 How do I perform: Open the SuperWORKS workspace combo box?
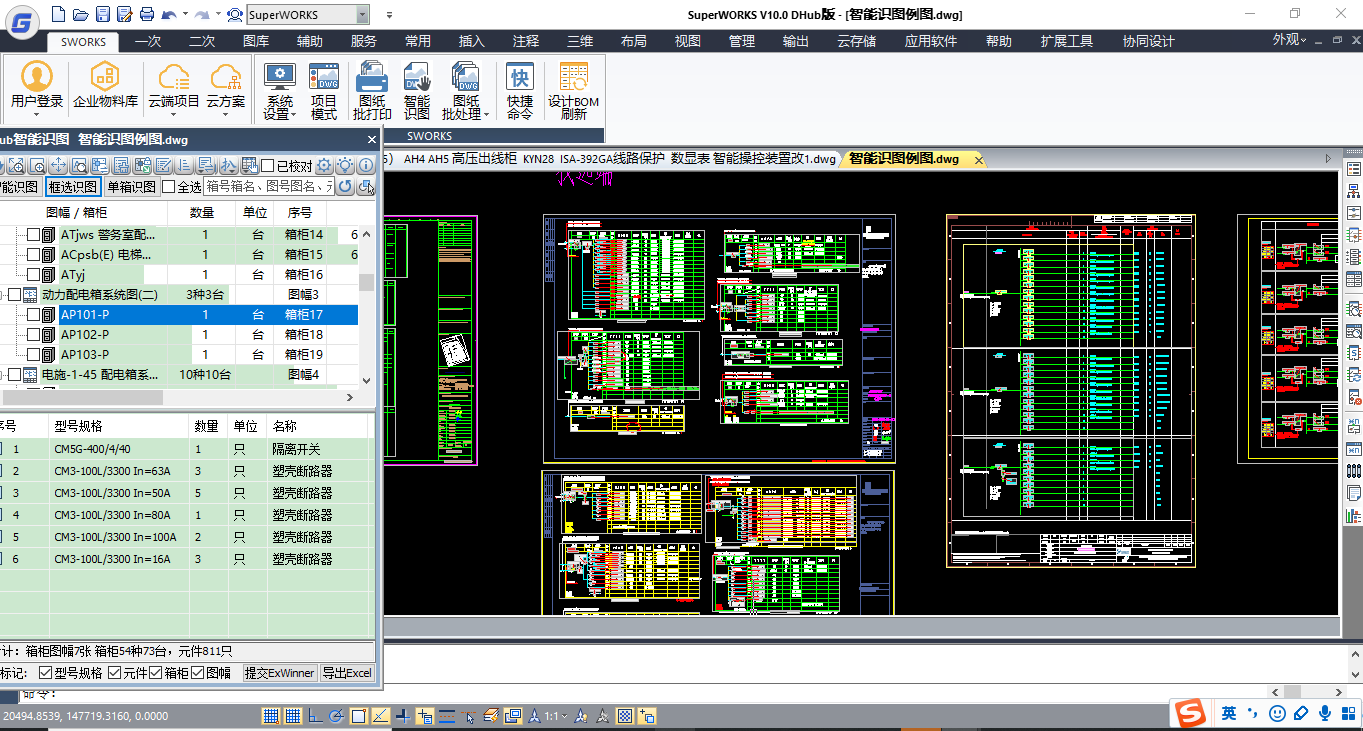point(307,14)
